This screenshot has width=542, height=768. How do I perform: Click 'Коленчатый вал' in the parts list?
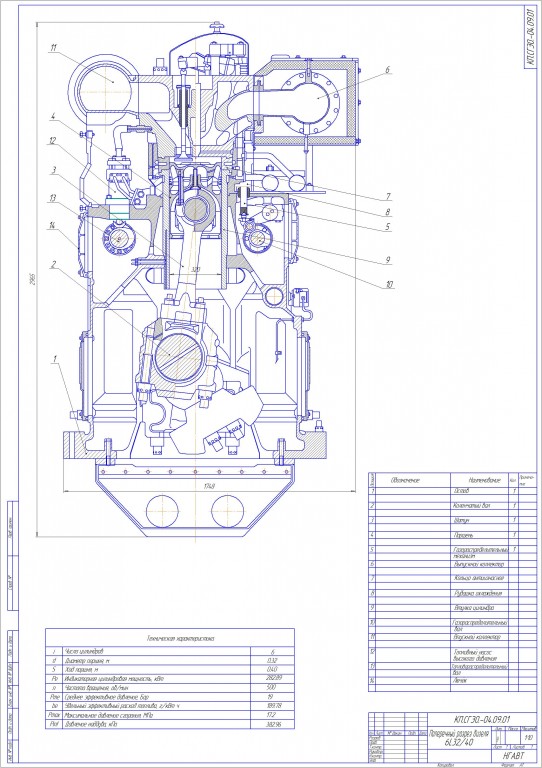point(472,505)
